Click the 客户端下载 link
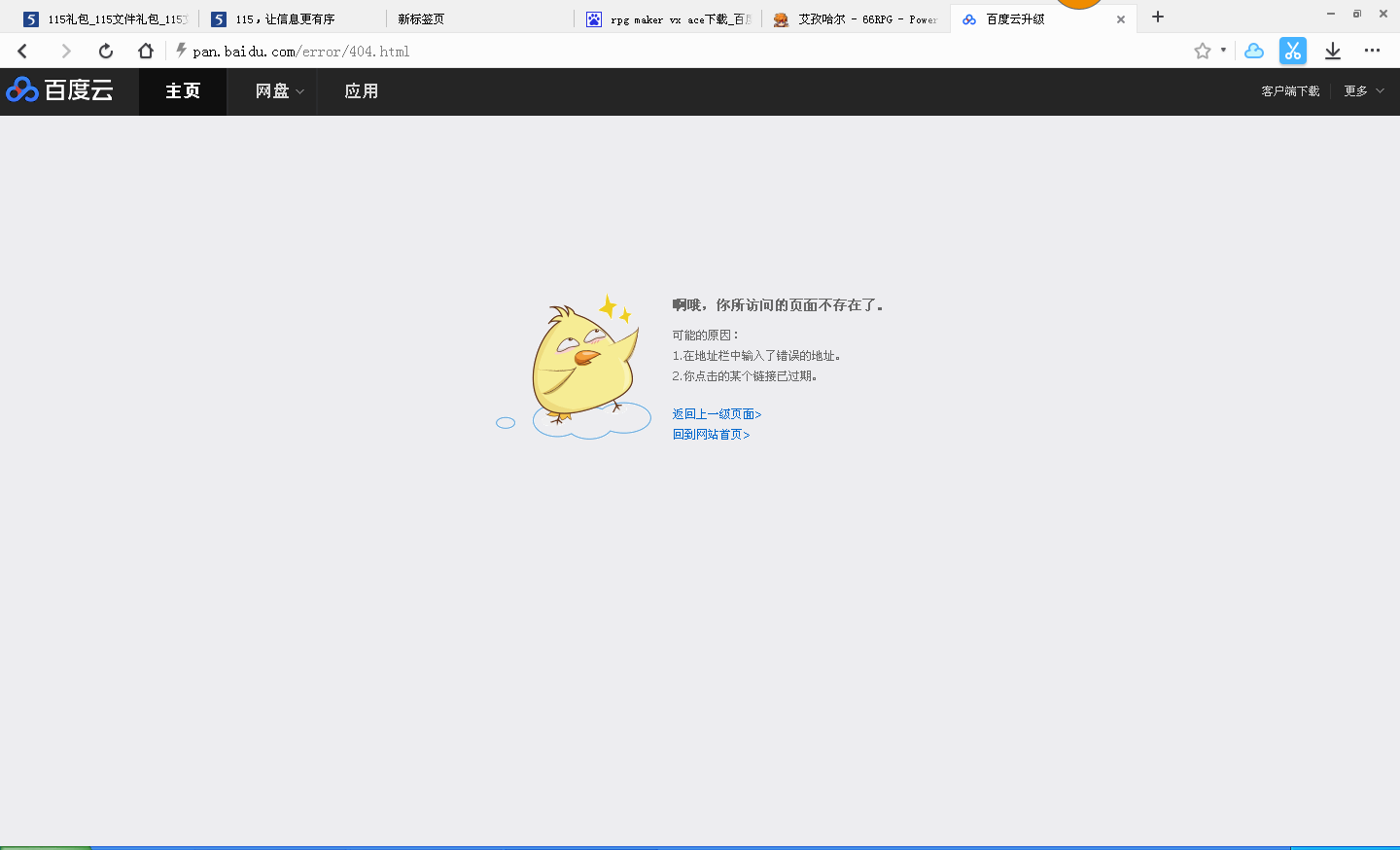The image size is (1400, 850). point(1290,91)
